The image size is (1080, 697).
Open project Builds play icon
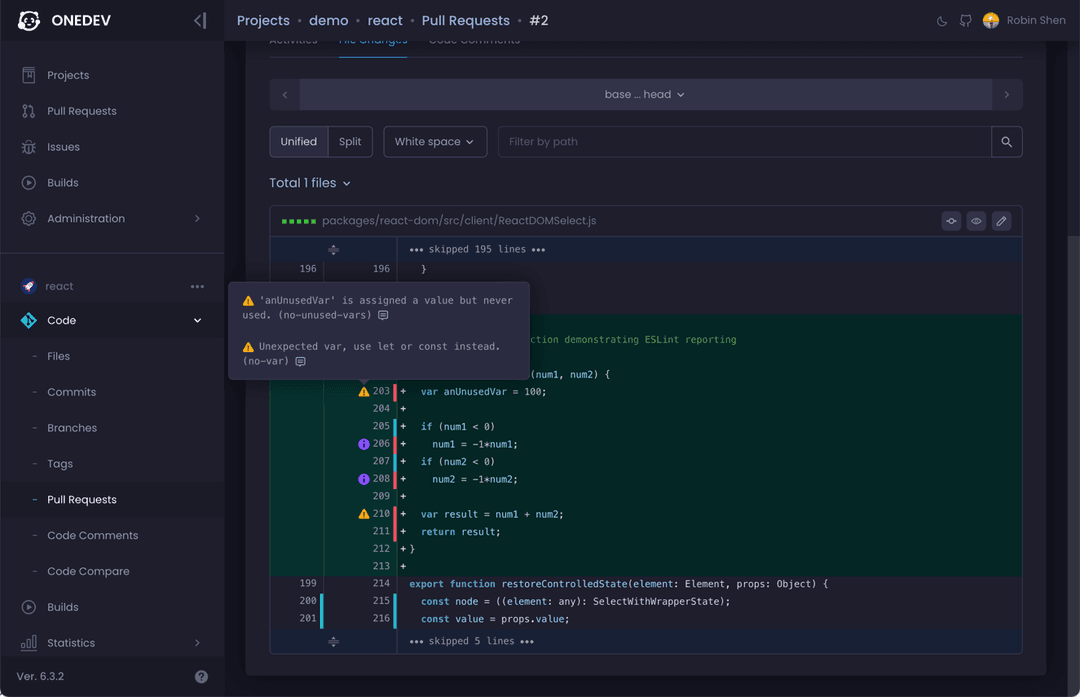click(28, 607)
